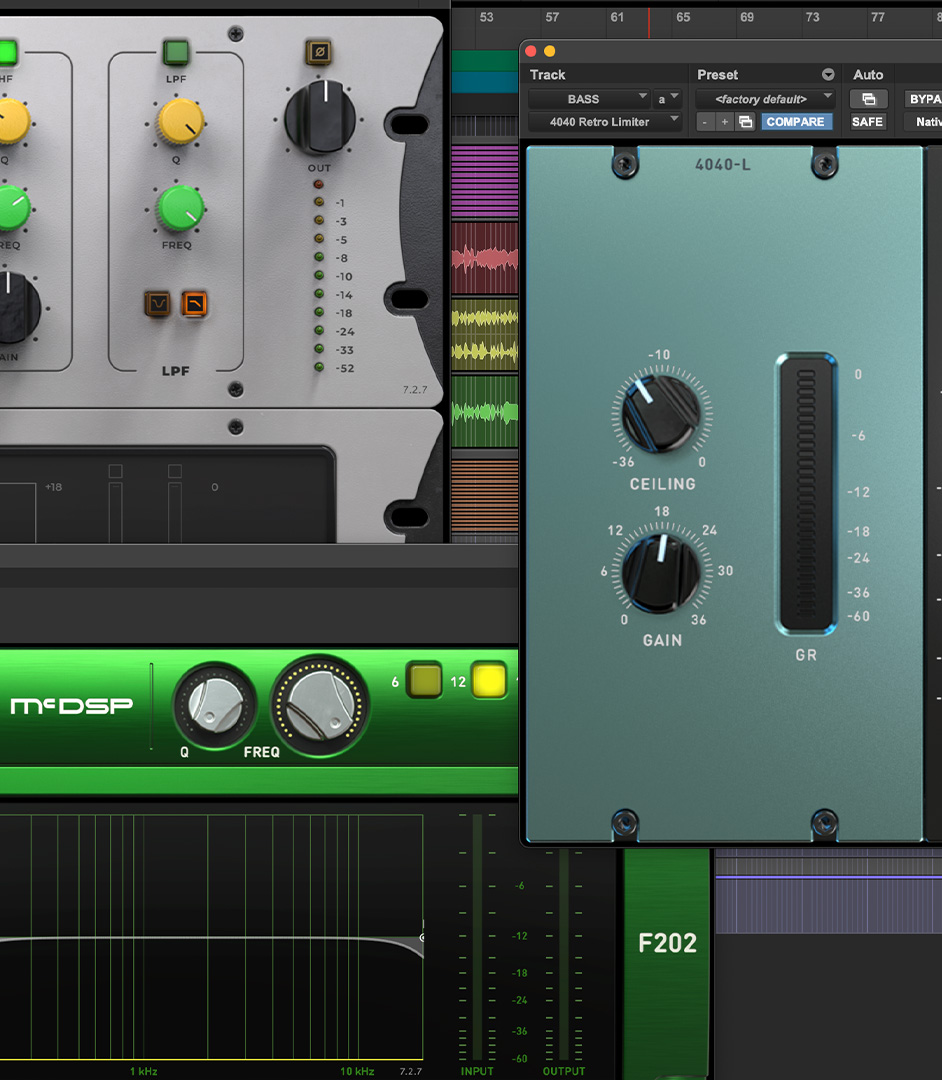Click the timeline ruler at bar 73
Image resolution: width=942 pixels, height=1080 pixels.
813,17
